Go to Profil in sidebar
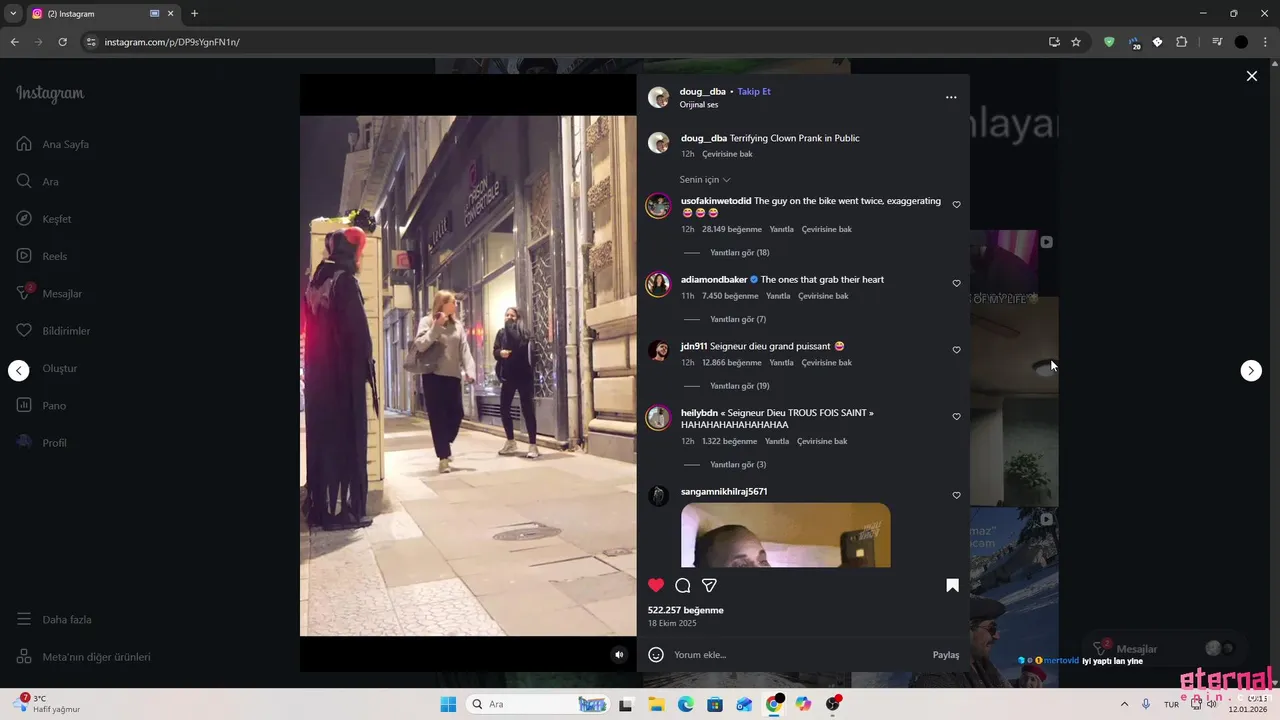This screenshot has height=720, width=1280. [42, 442]
